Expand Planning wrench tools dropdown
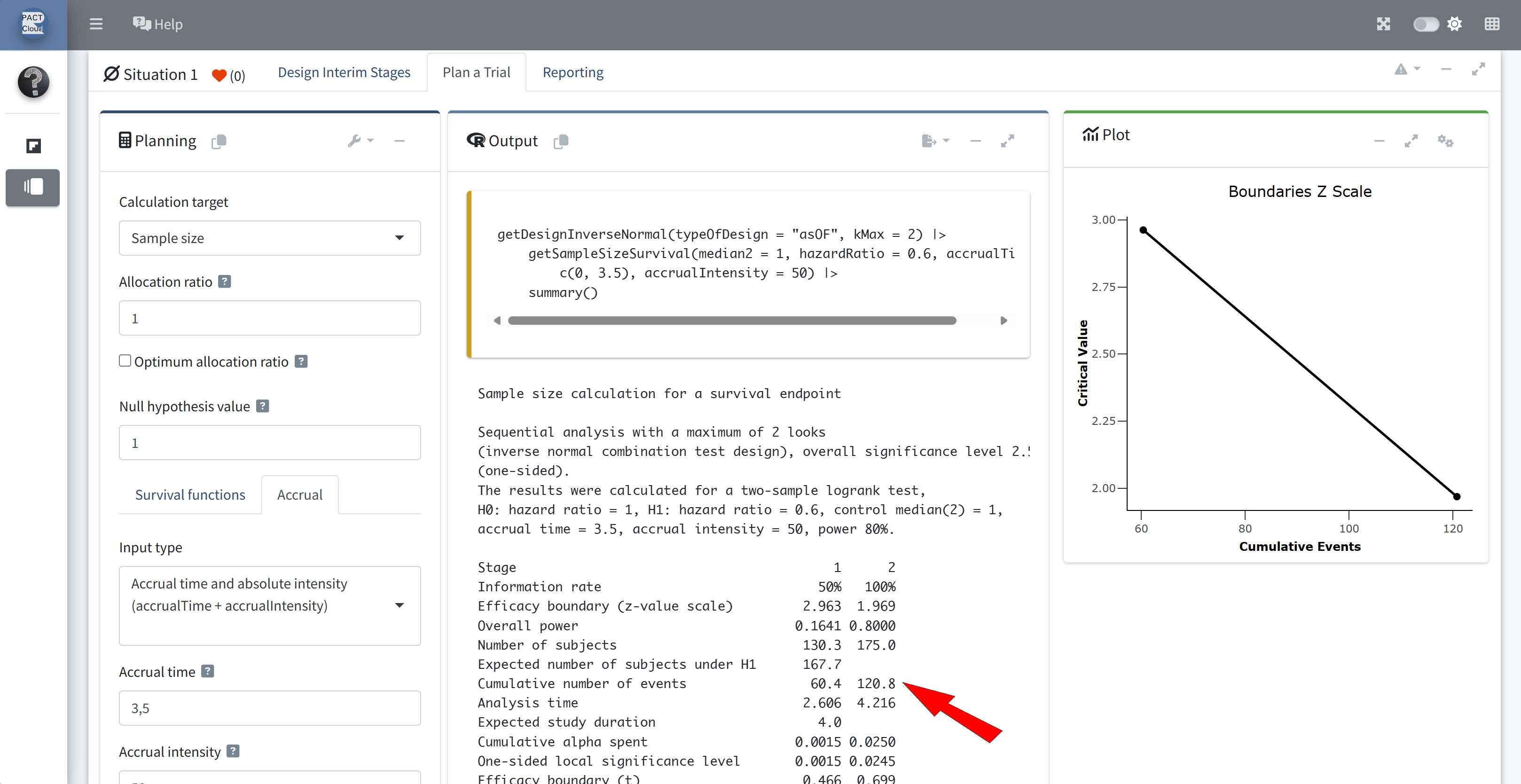The height and width of the screenshot is (784, 1521). pyautogui.click(x=360, y=141)
